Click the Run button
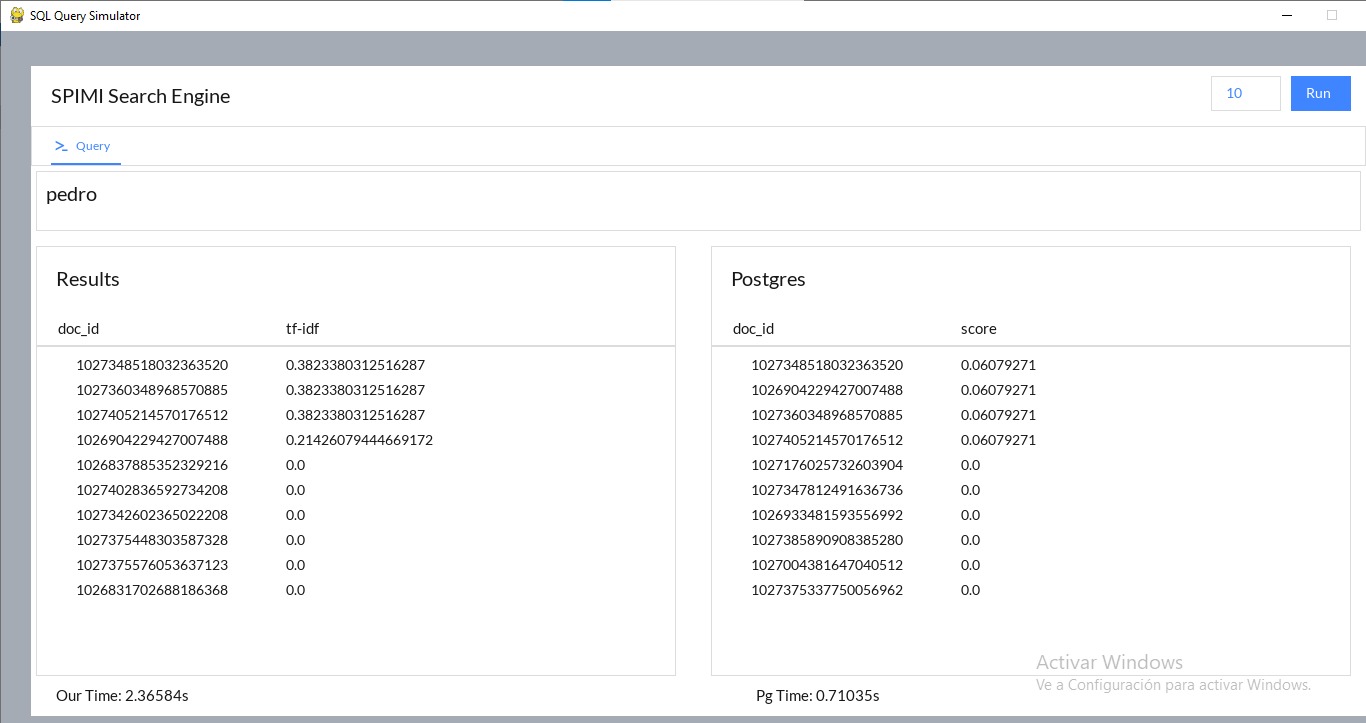 (x=1320, y=94)
